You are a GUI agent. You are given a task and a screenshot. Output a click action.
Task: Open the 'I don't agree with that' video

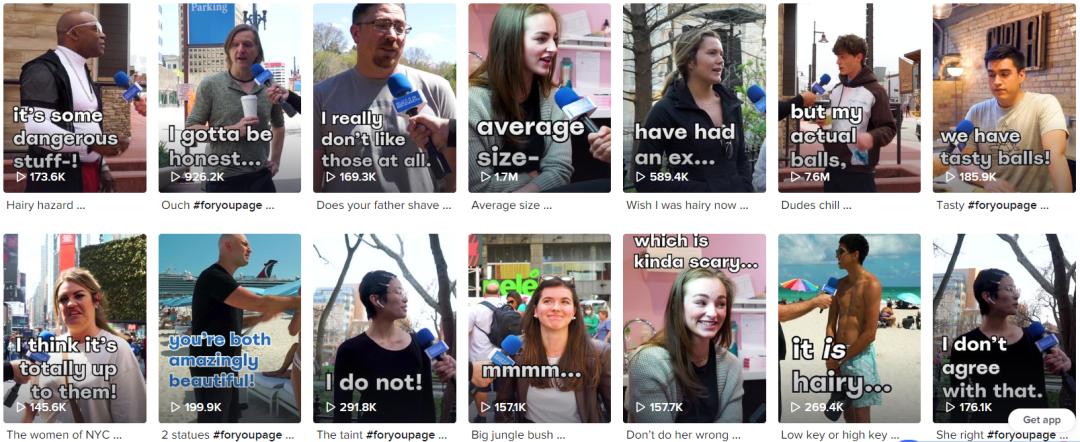click(x=1004, y=328)
